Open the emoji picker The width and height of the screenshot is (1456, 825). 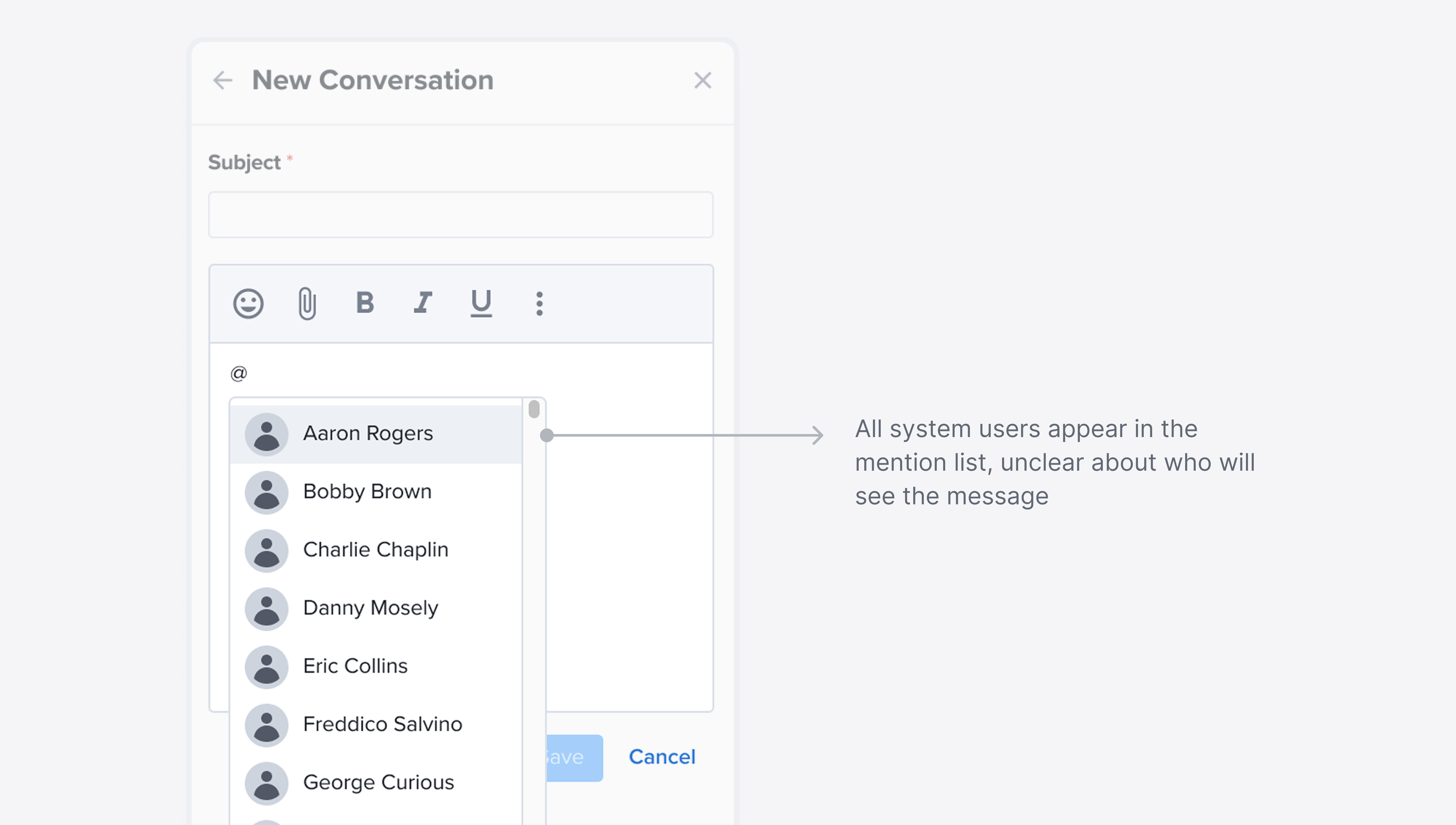(x=248, y=303)
